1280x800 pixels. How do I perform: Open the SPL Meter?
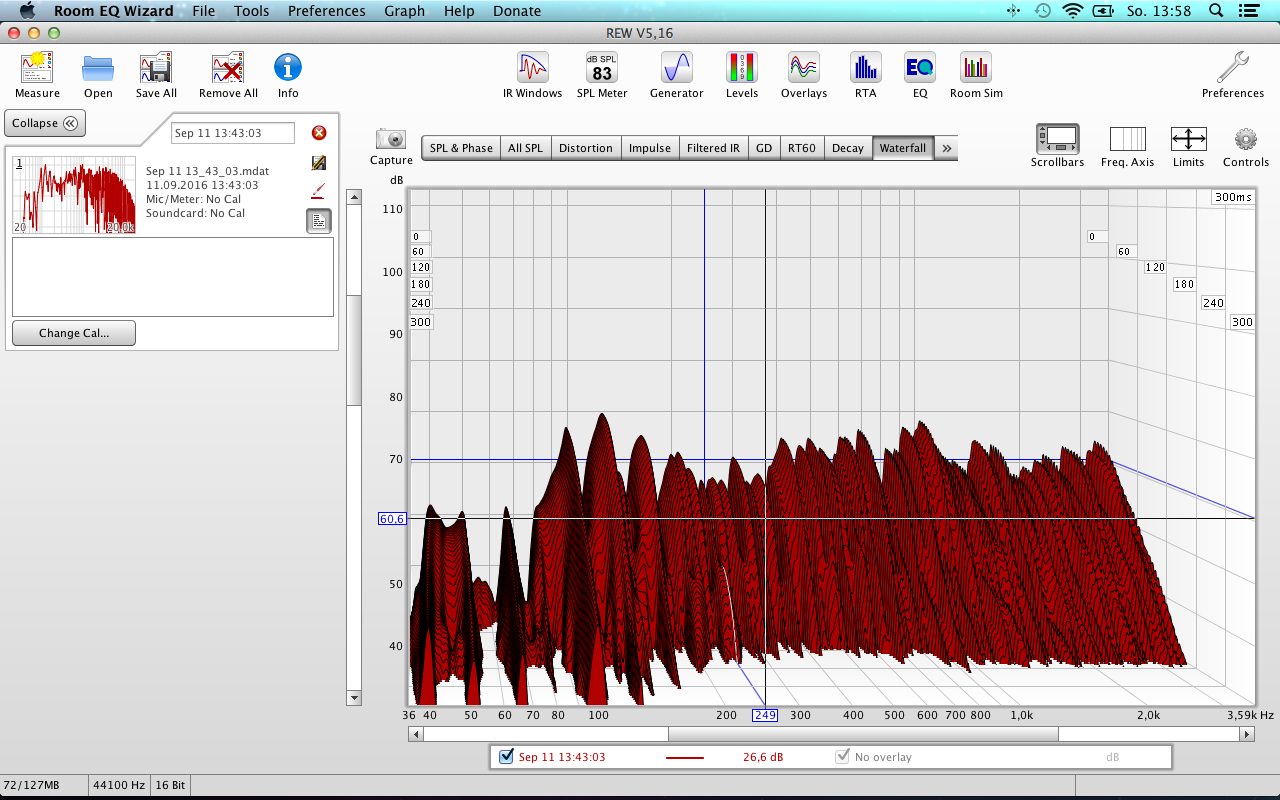pos(602,75)
